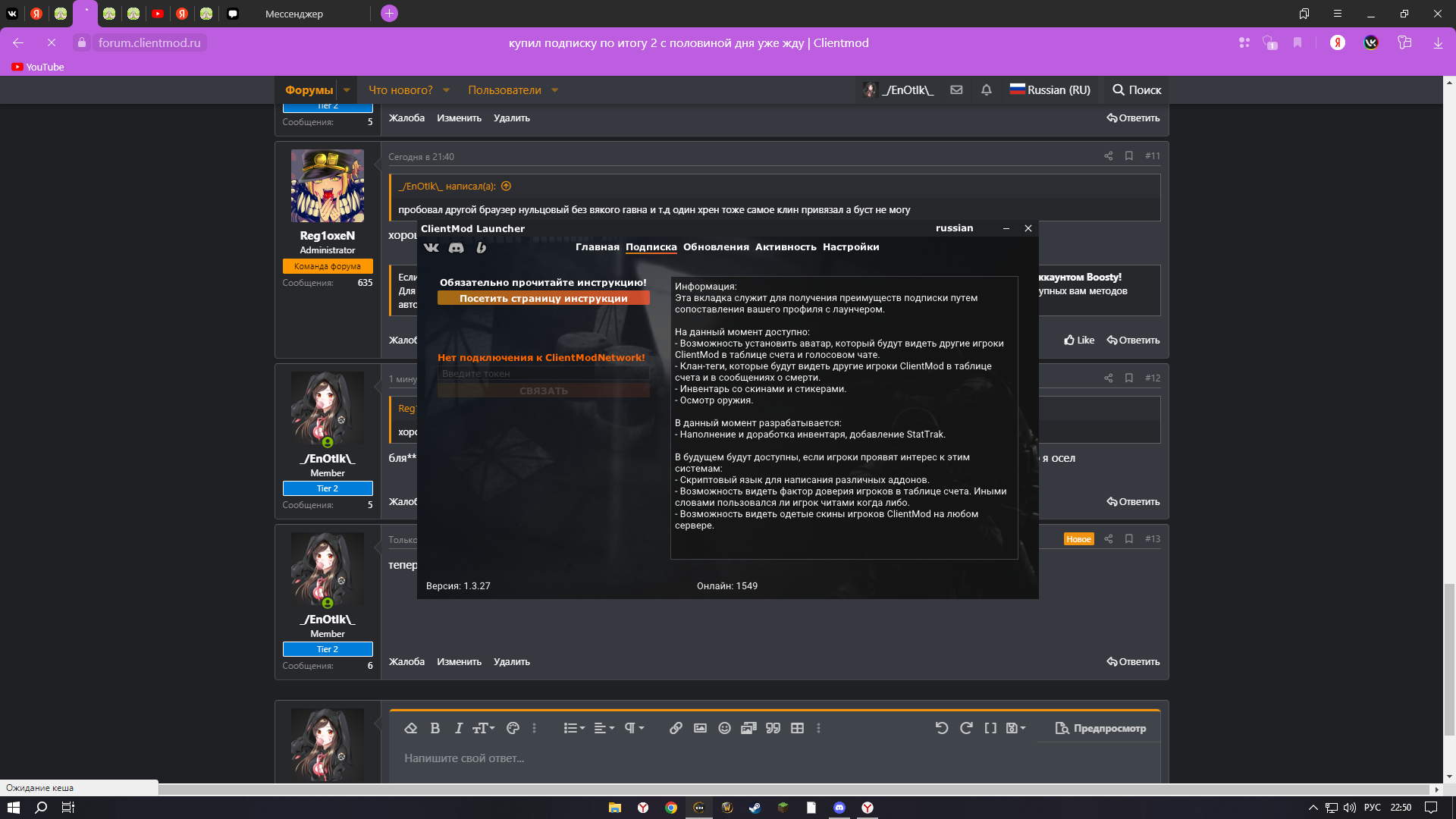This screenshot has height=819, width=1456.
Task: Insert a table in the editor
Action: (797, 728)
